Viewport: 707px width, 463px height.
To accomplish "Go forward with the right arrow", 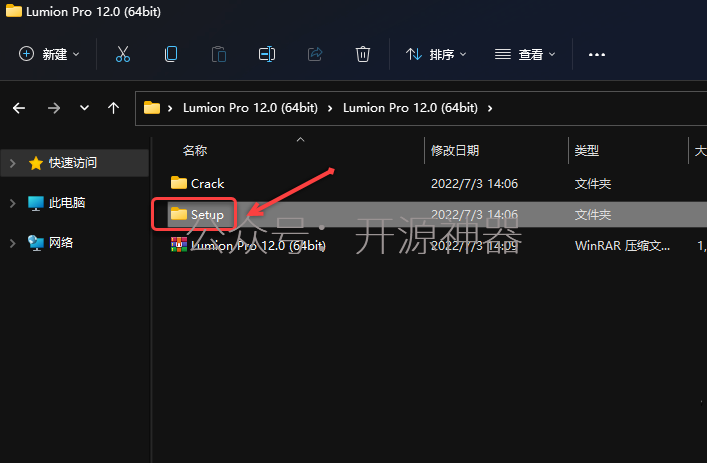I will 54,108.
